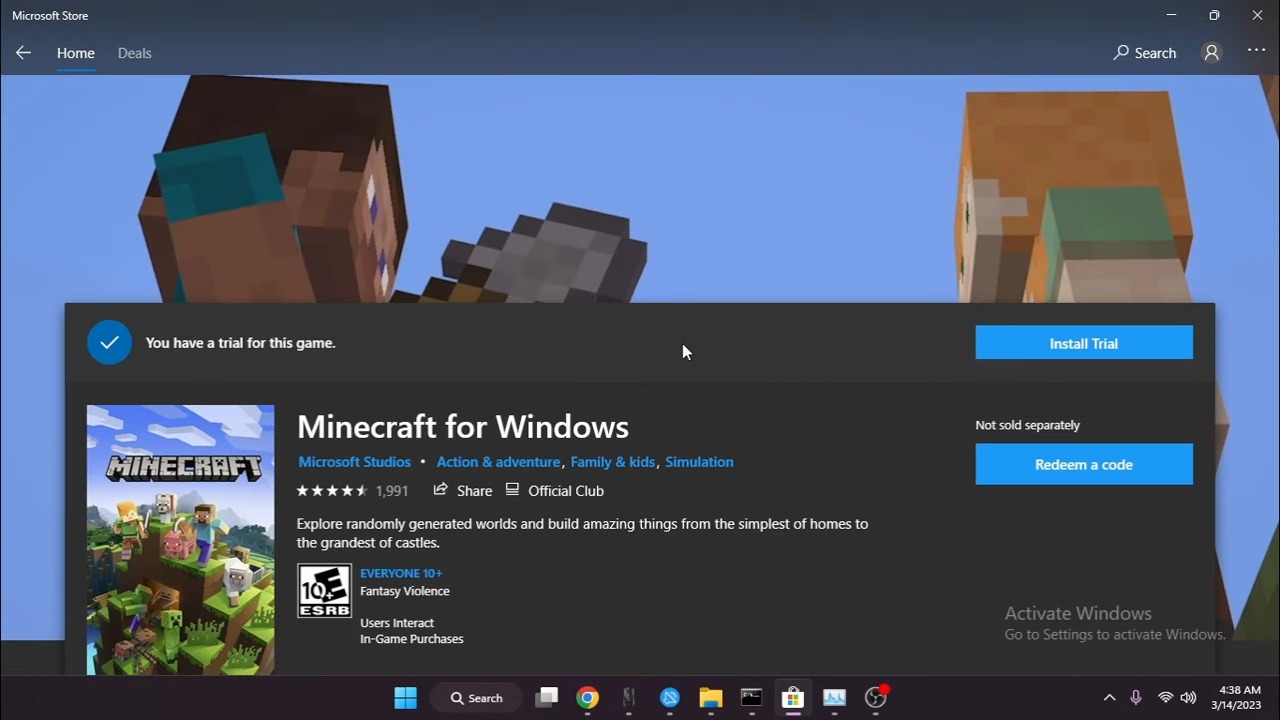Click the game description about randomly generated worlds
Image resolution: width=1280 pixels, height=720 pixels.
582,533
